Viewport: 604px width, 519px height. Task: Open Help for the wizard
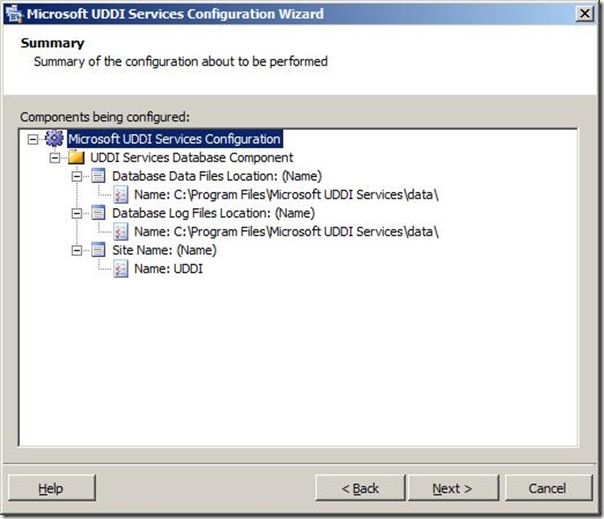point(52,488)
